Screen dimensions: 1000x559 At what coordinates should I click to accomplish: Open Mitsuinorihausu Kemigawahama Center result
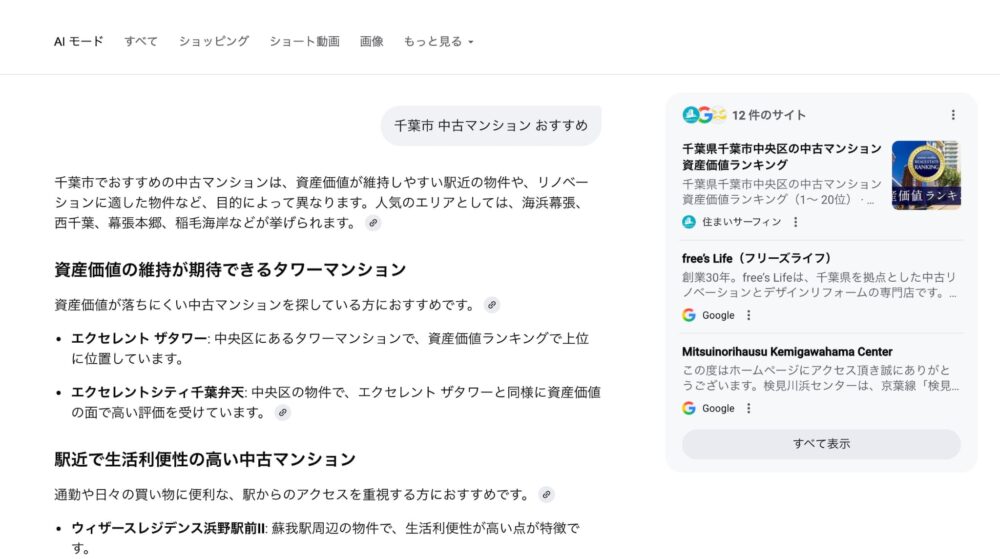tap(787, 351)
